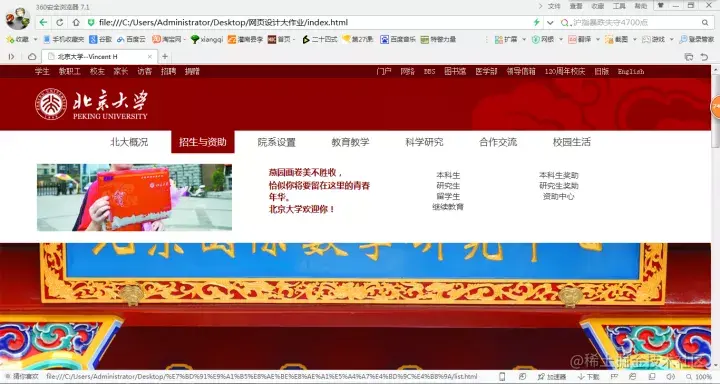Open the 淘宝网 bookmark
Screen dimensions: 720x384
coord(166,40)
